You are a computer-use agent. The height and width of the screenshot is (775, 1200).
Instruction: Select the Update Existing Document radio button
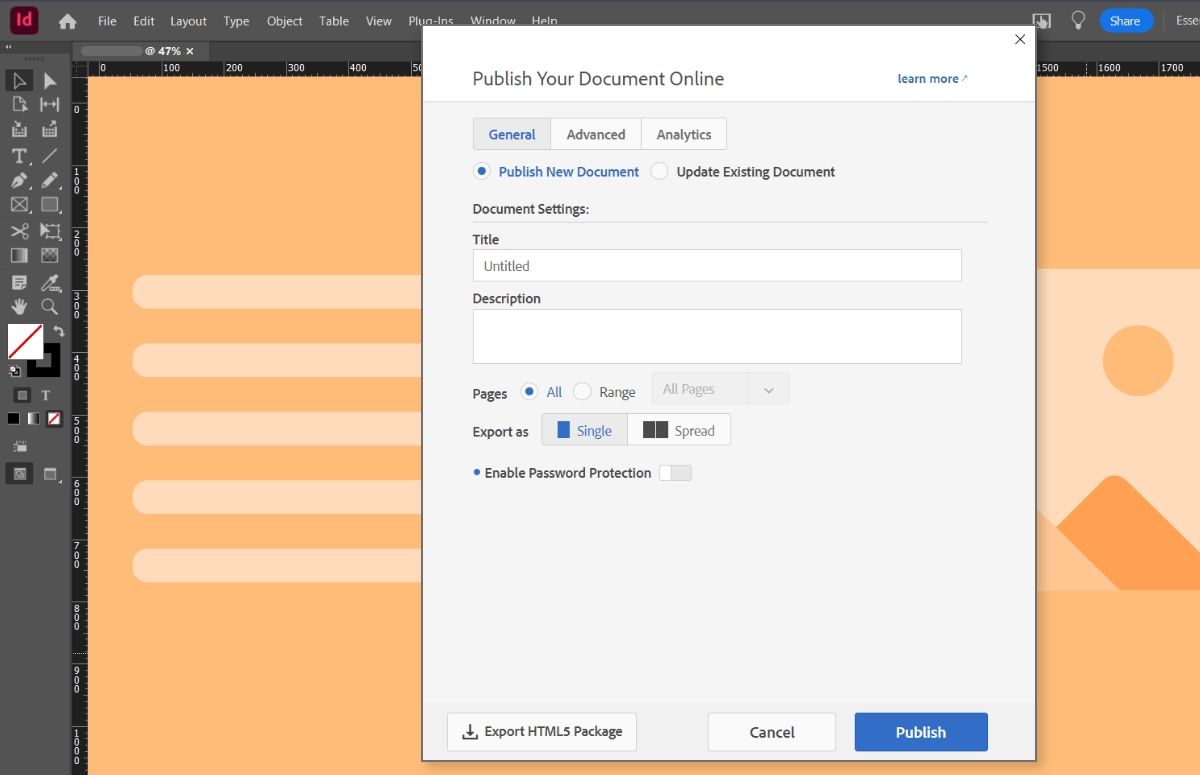point(659,171)
